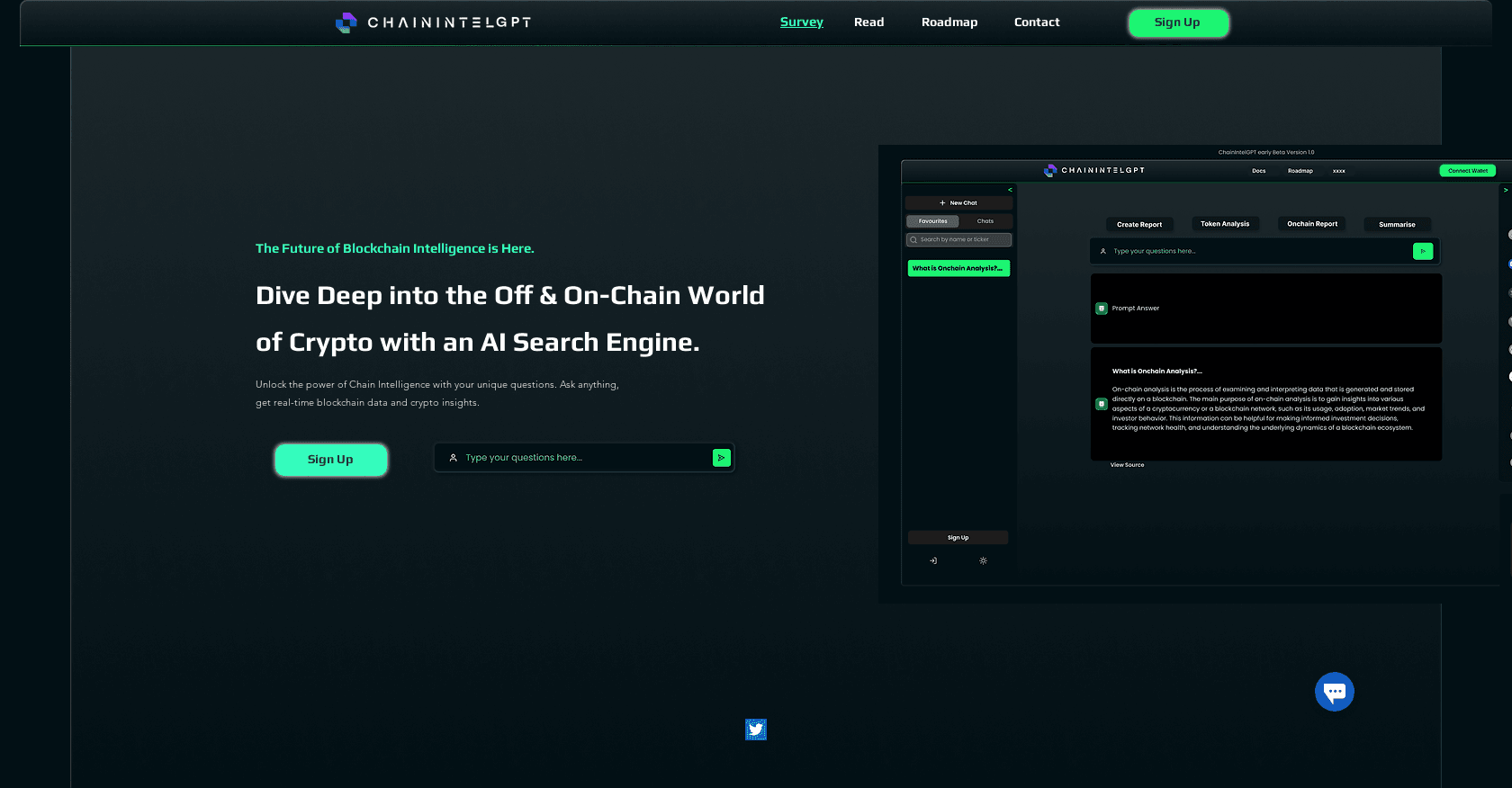Click View Source link under the preview answer
Image resolution: width=1512 pixels, height=788 pixels.
[1127, 465]
